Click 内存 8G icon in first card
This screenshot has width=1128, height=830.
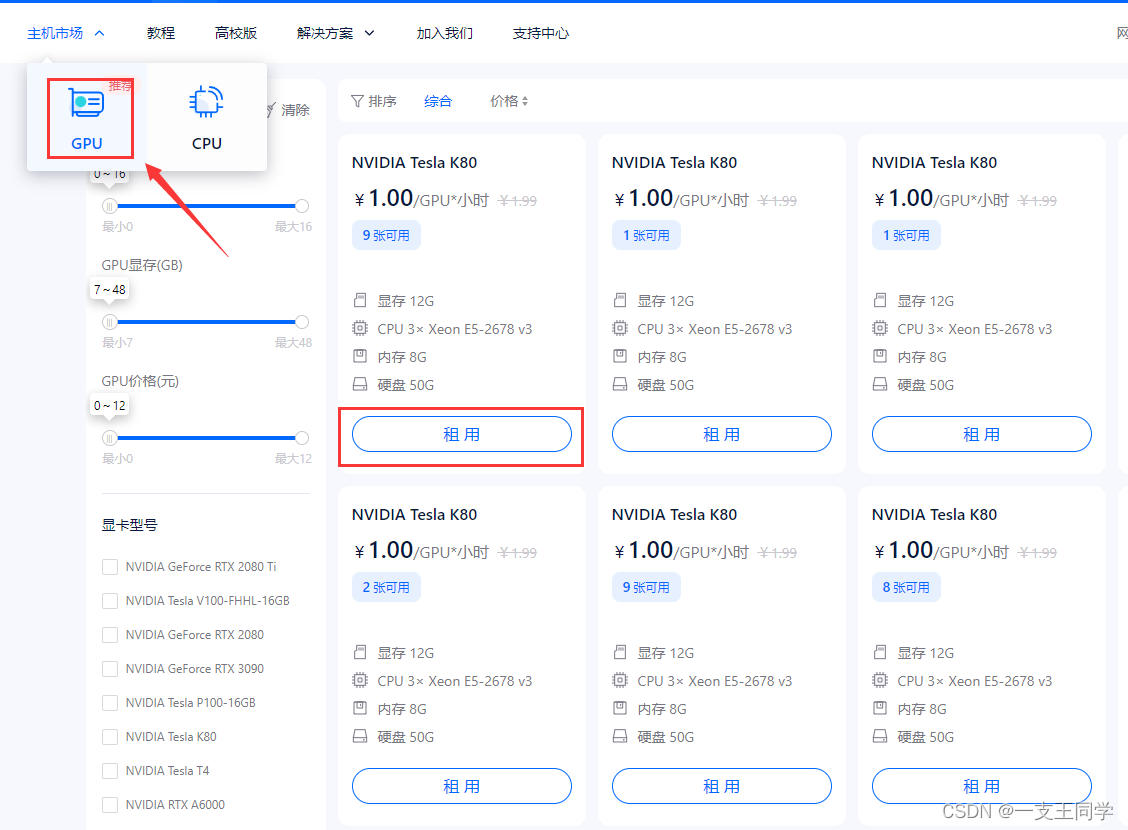coord(360,356)
